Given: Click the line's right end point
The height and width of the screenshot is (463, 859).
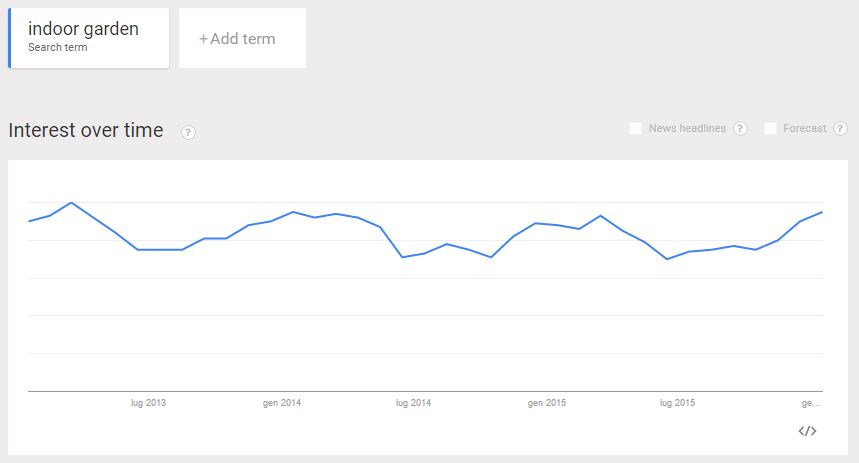Looking at the screenshot, I should (822, 212).
